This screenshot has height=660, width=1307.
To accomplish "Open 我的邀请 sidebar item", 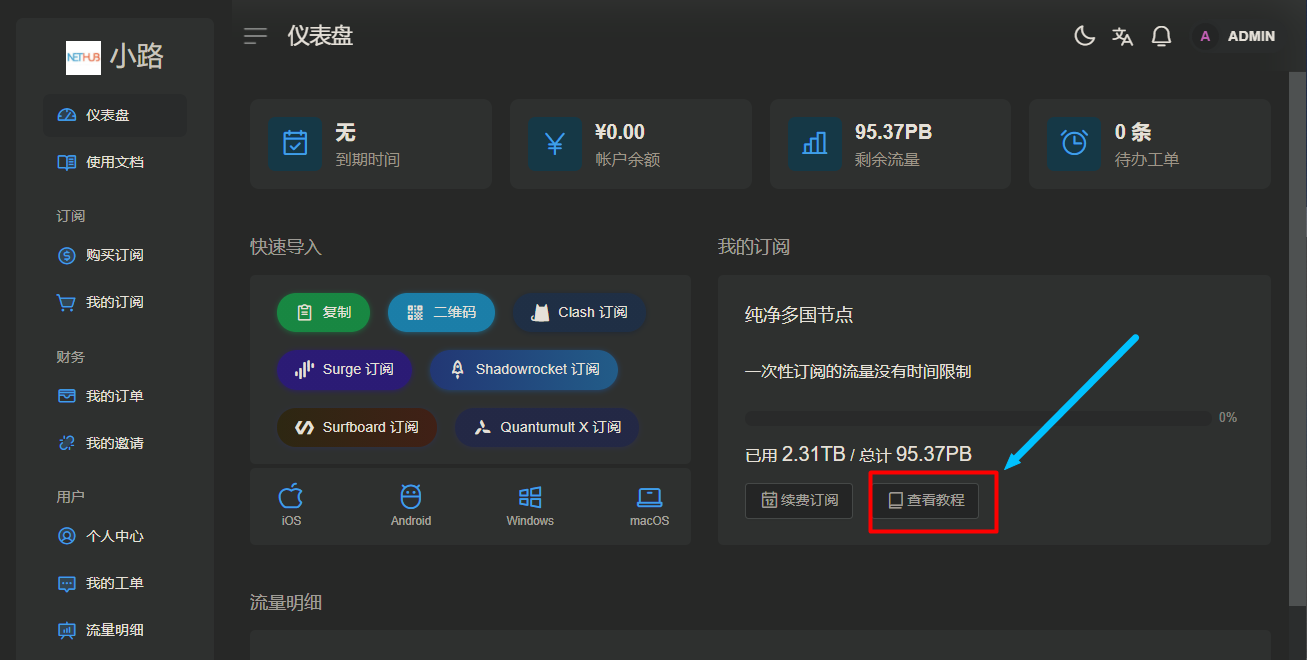I will tap(114, 443).
